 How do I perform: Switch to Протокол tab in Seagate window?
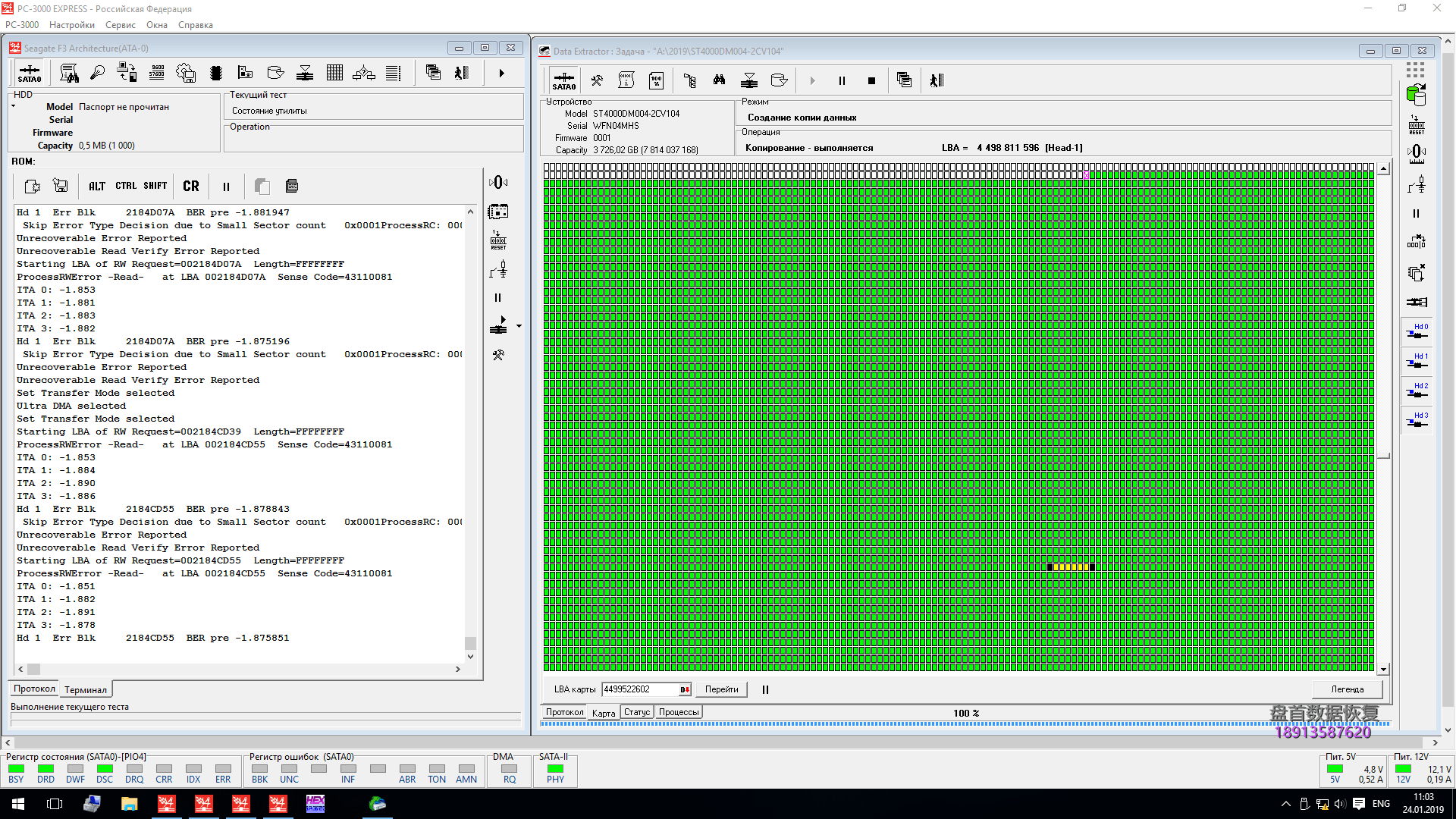point(35,689)
